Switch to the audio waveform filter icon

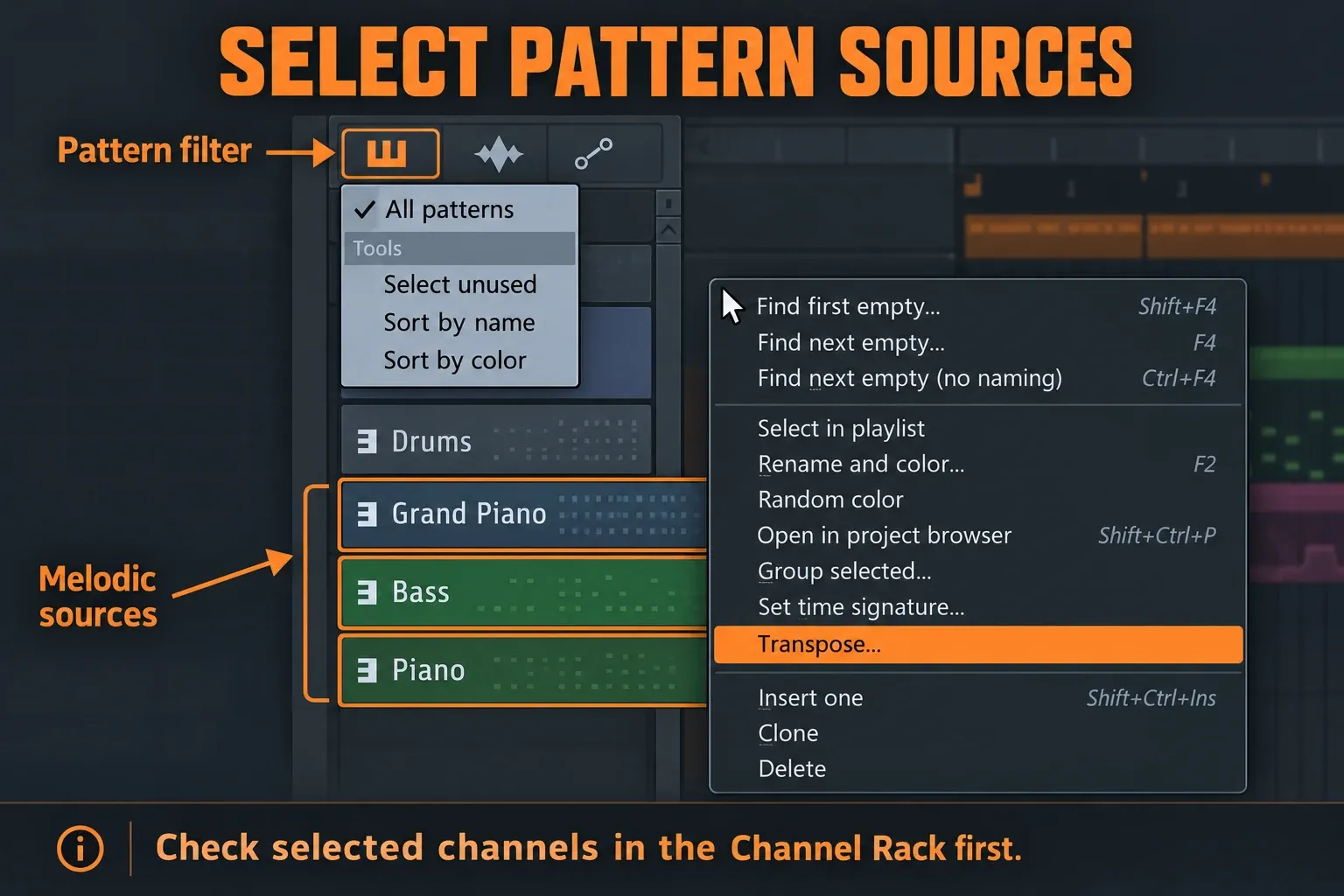(x=498, y=154)
